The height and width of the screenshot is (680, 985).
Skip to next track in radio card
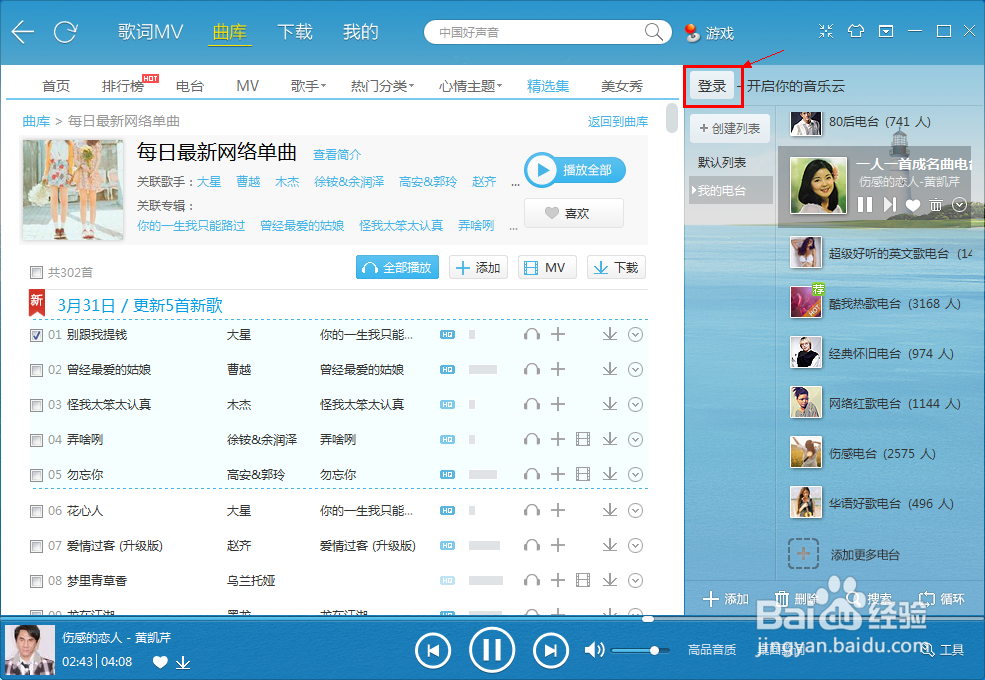[890, 204]
